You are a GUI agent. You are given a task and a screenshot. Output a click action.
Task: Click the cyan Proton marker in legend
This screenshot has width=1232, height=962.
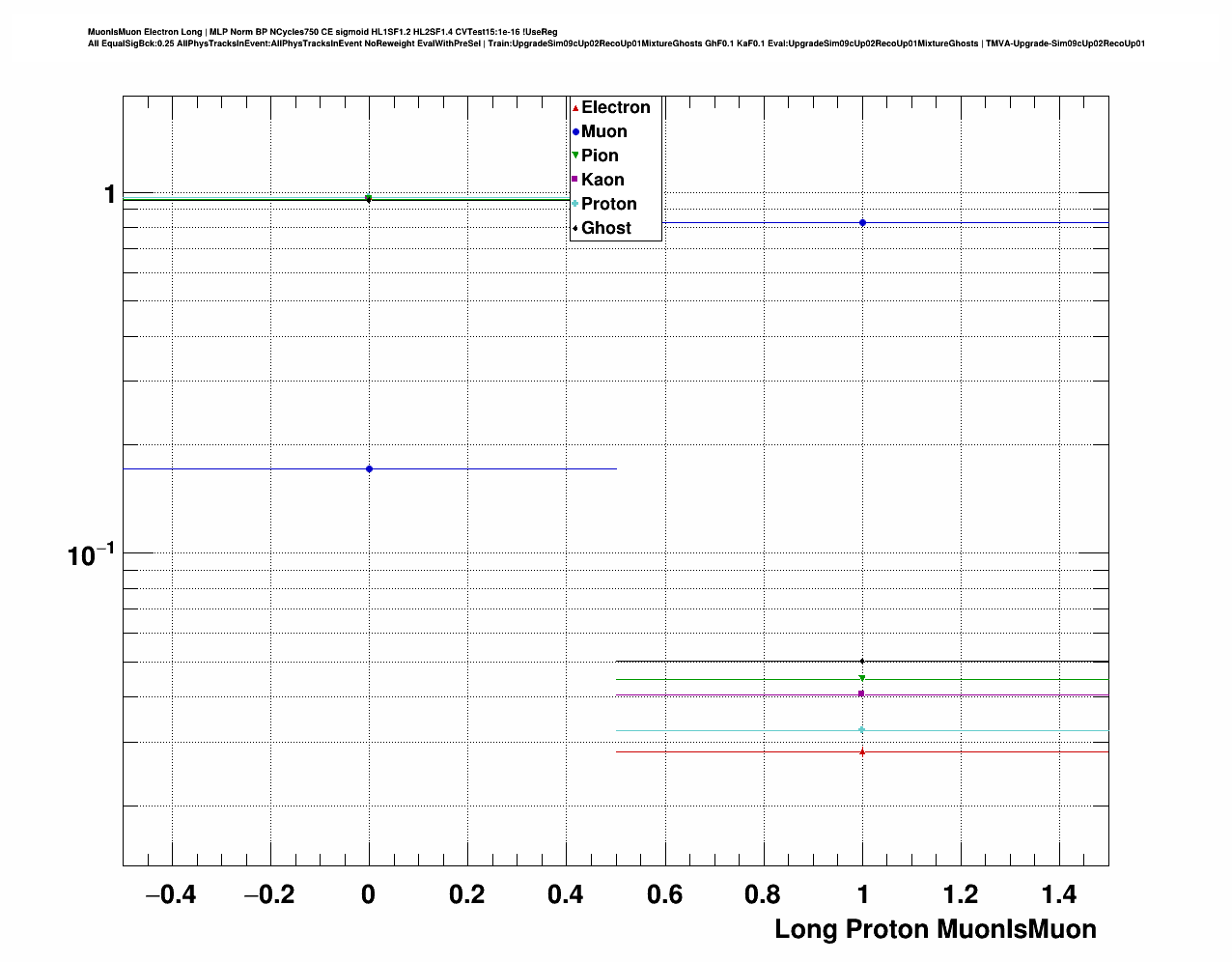[x=575, y=204]
